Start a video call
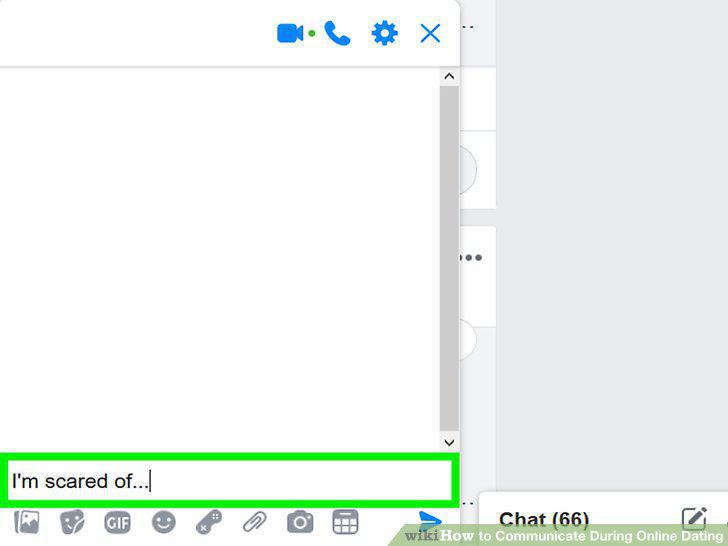 coord(290,33)
